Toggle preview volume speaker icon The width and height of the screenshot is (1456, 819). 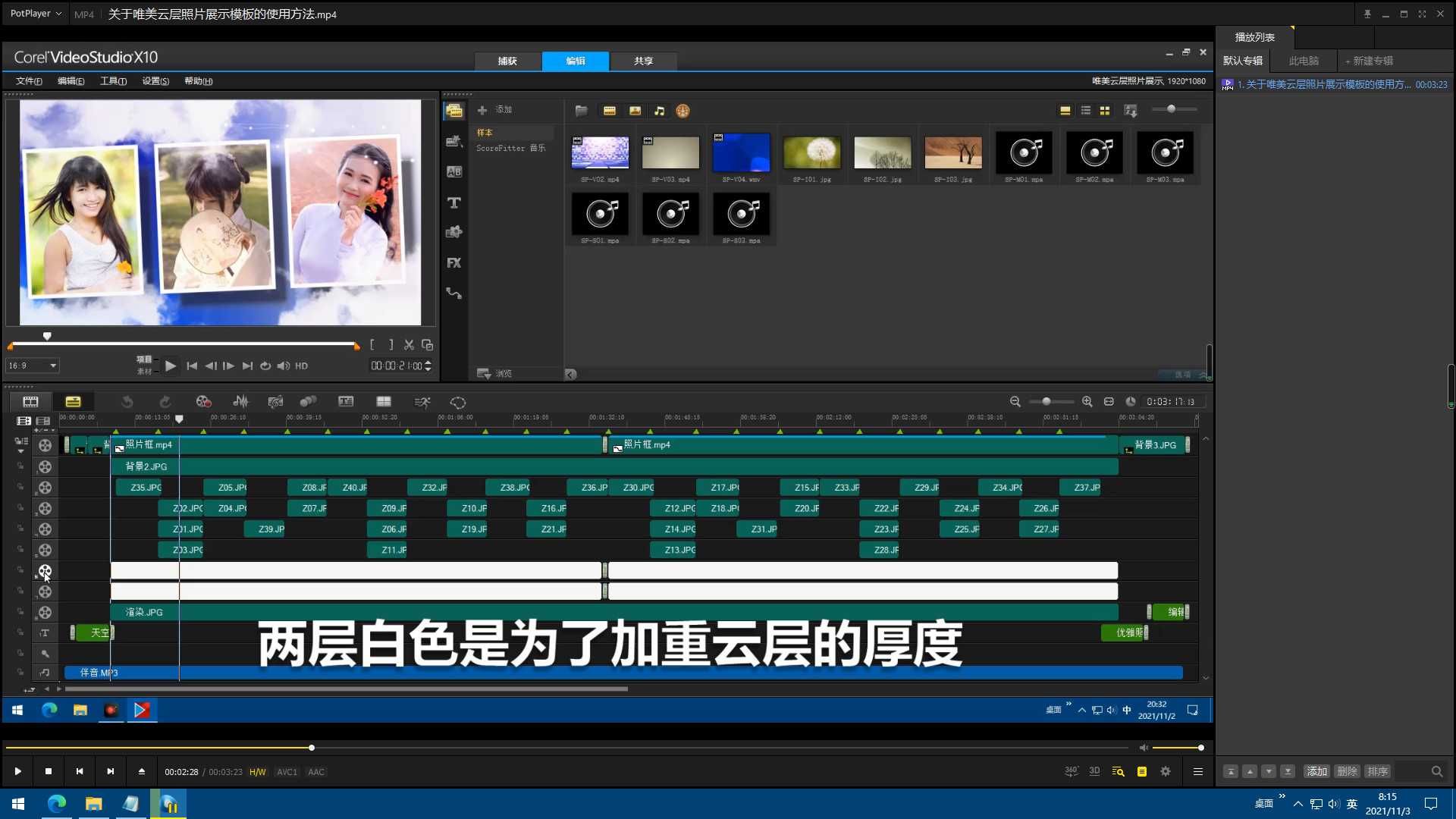pyautogui.click(x=283, y=366)
